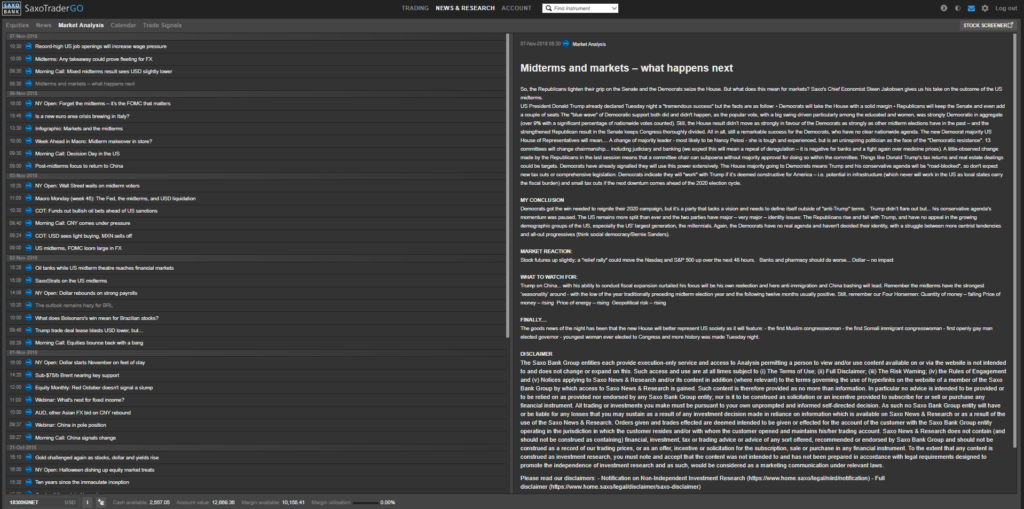Click the account shield icon beside info
This screenshot has width=1024, height=509.
pos(103,501)
